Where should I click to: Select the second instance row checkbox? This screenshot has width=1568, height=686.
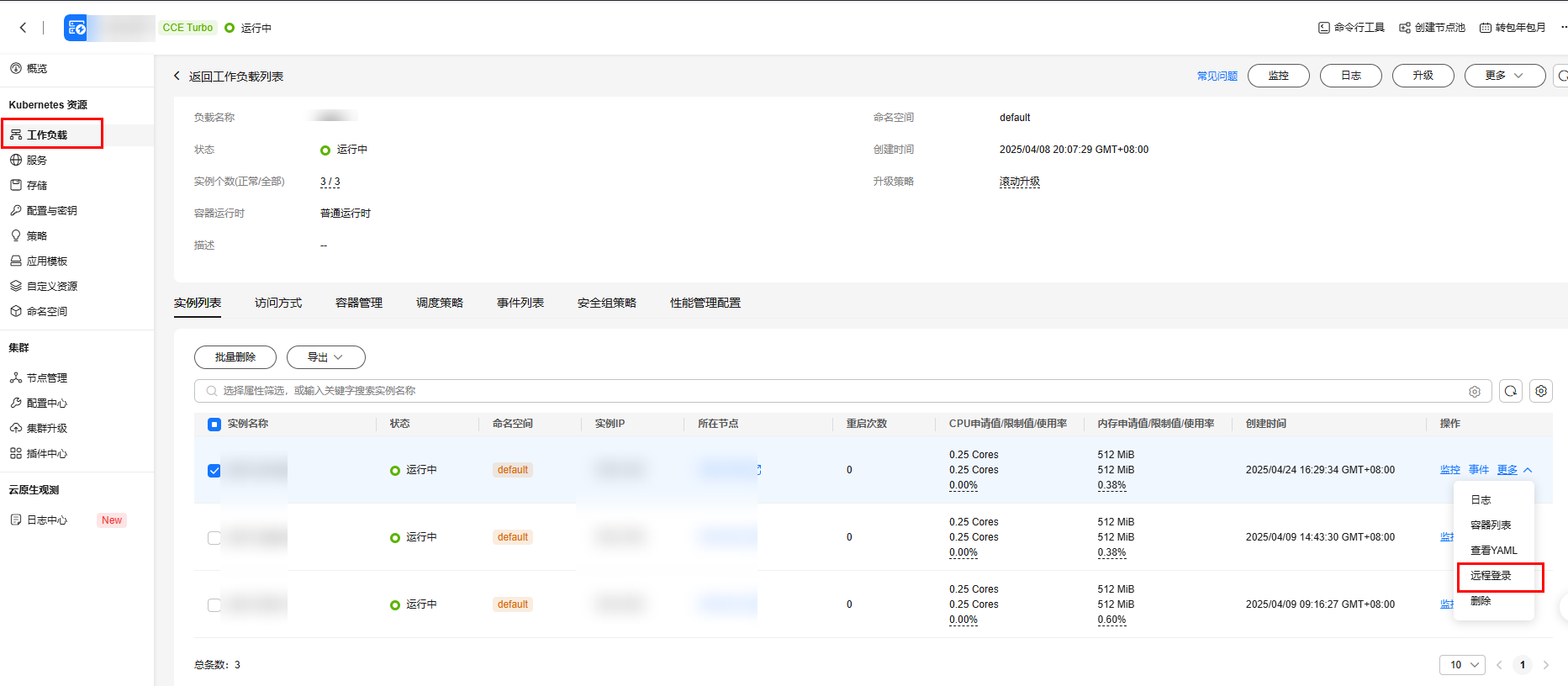214,538
